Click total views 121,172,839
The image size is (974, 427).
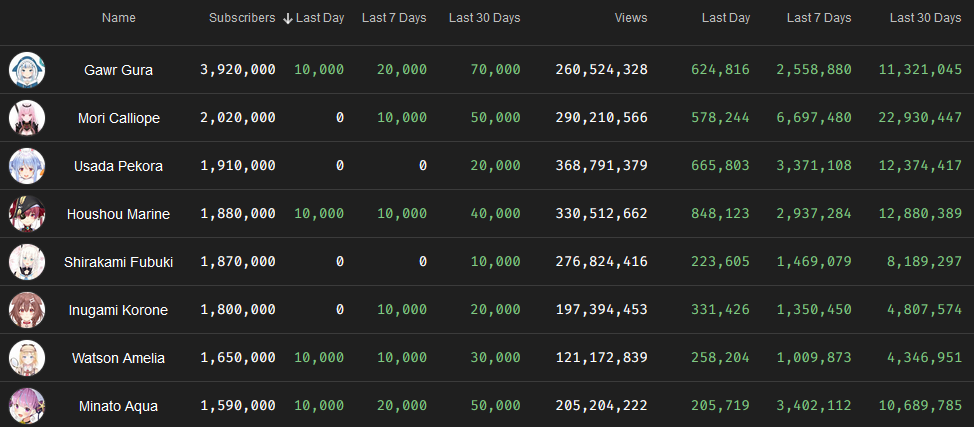pyautogui.click(x=601, y=358)
